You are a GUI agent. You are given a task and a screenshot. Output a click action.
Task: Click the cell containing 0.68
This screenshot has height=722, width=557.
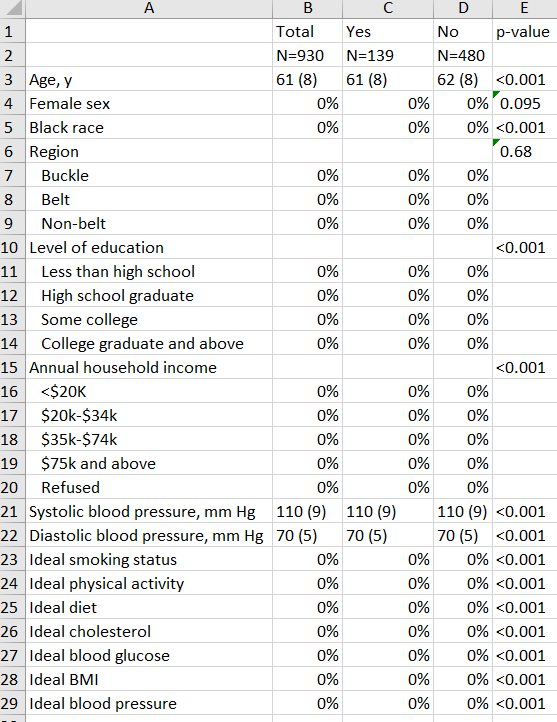[525, 151]
